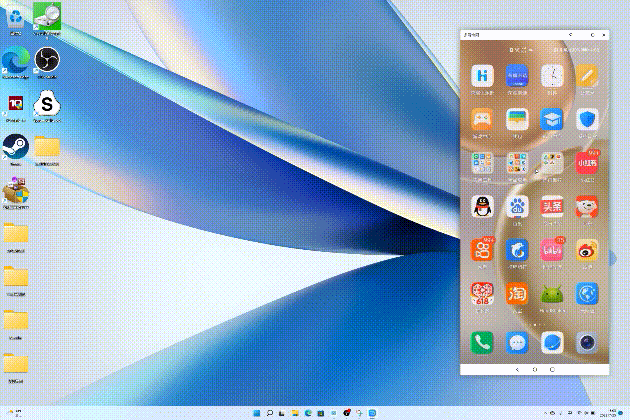Viewport: 630px width, 420px height.
Task: Launch the Baidu paw app
Action: [x=518, y=205]
